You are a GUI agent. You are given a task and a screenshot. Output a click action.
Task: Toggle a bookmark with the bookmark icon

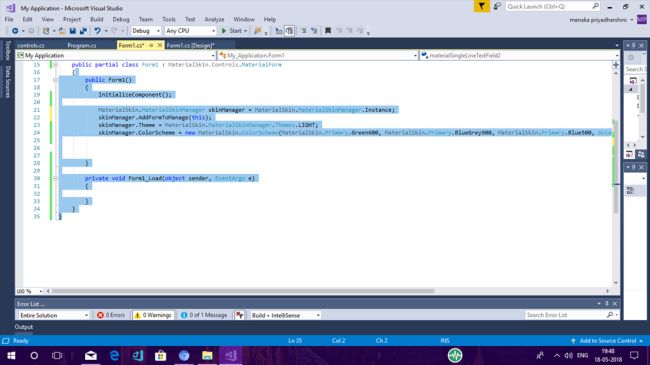tap(328, 31)
